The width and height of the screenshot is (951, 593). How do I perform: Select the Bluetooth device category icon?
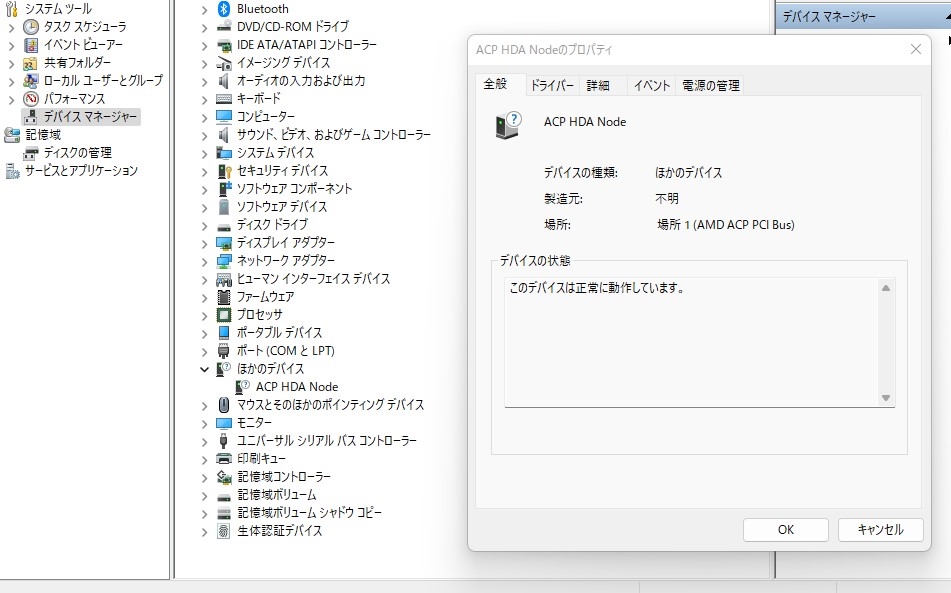coord(222,9)
